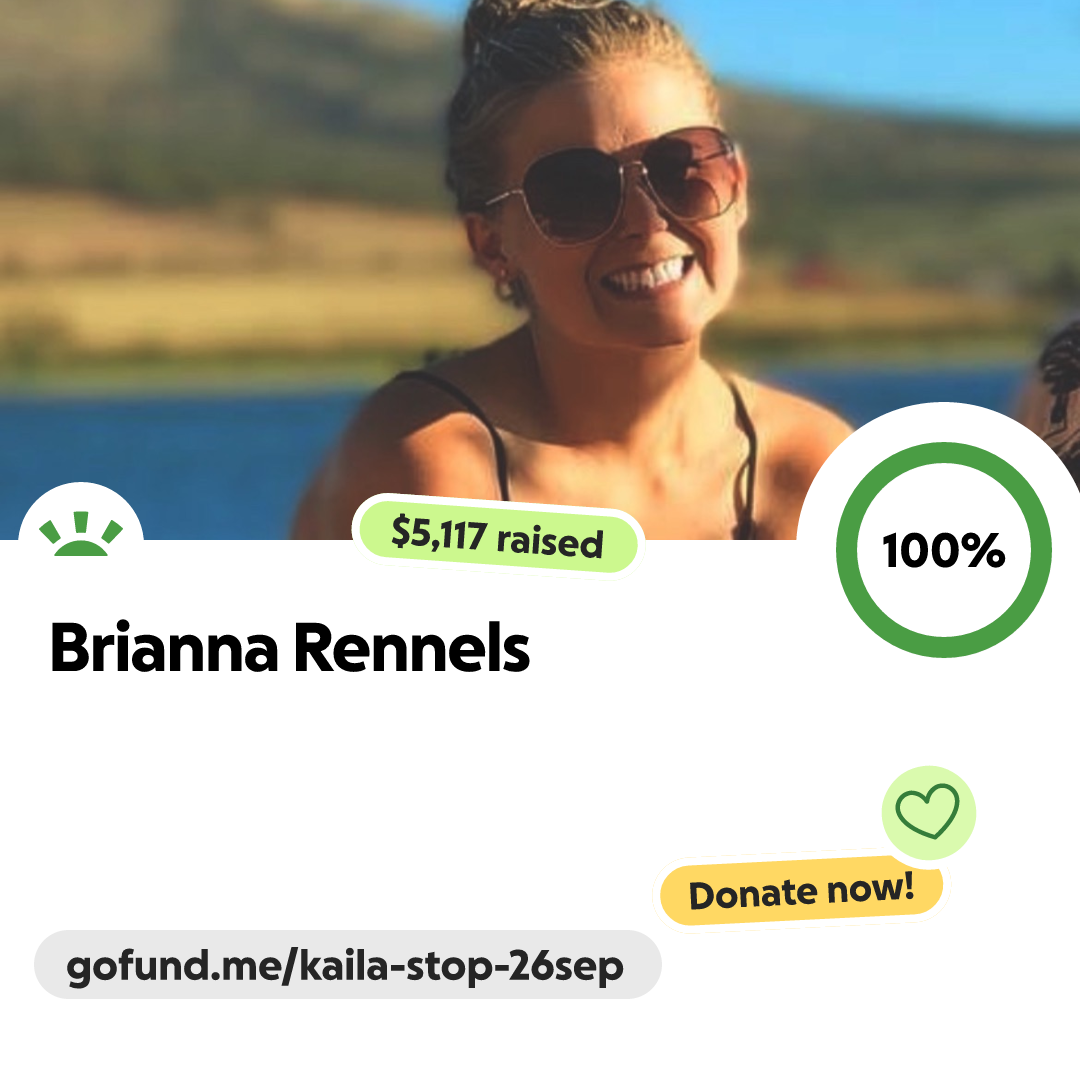This screenshot has height=1080, width=1080.
Task: Select the Brianna Rennels title
Action: 290,647
